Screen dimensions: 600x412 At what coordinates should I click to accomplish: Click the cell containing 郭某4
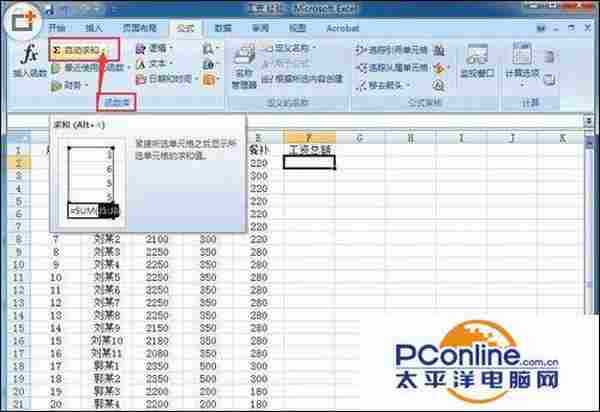pyautogui.click(x=107, y=404)
